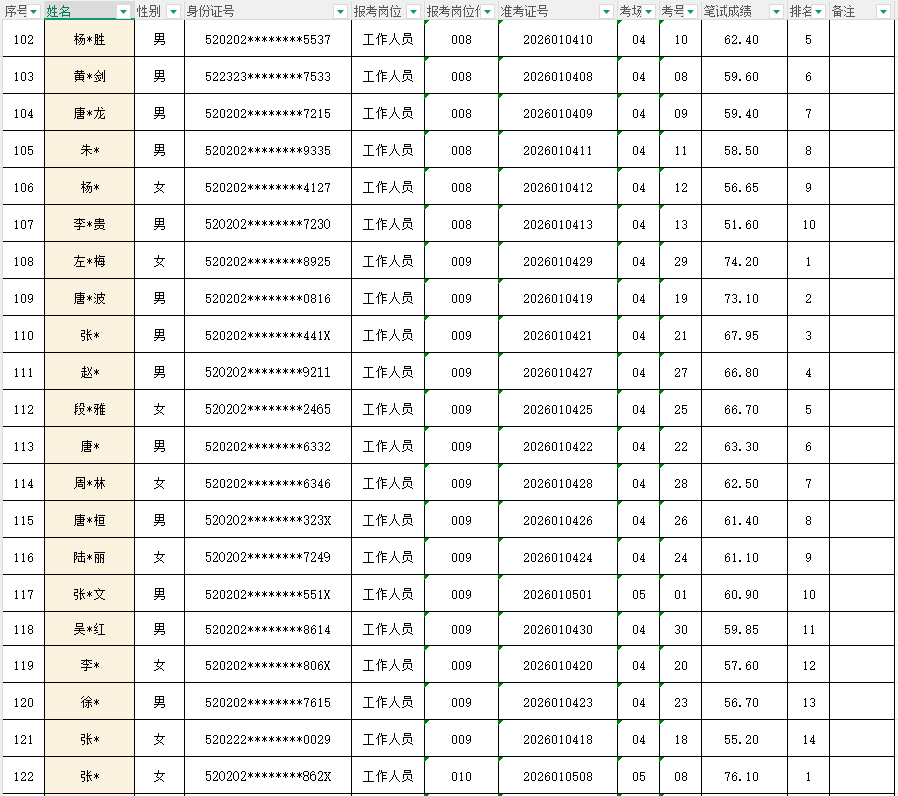The width and height of the screenshot is (898, 796).
Task: Open the 身份证号 column filter
Action: point(341,10)
